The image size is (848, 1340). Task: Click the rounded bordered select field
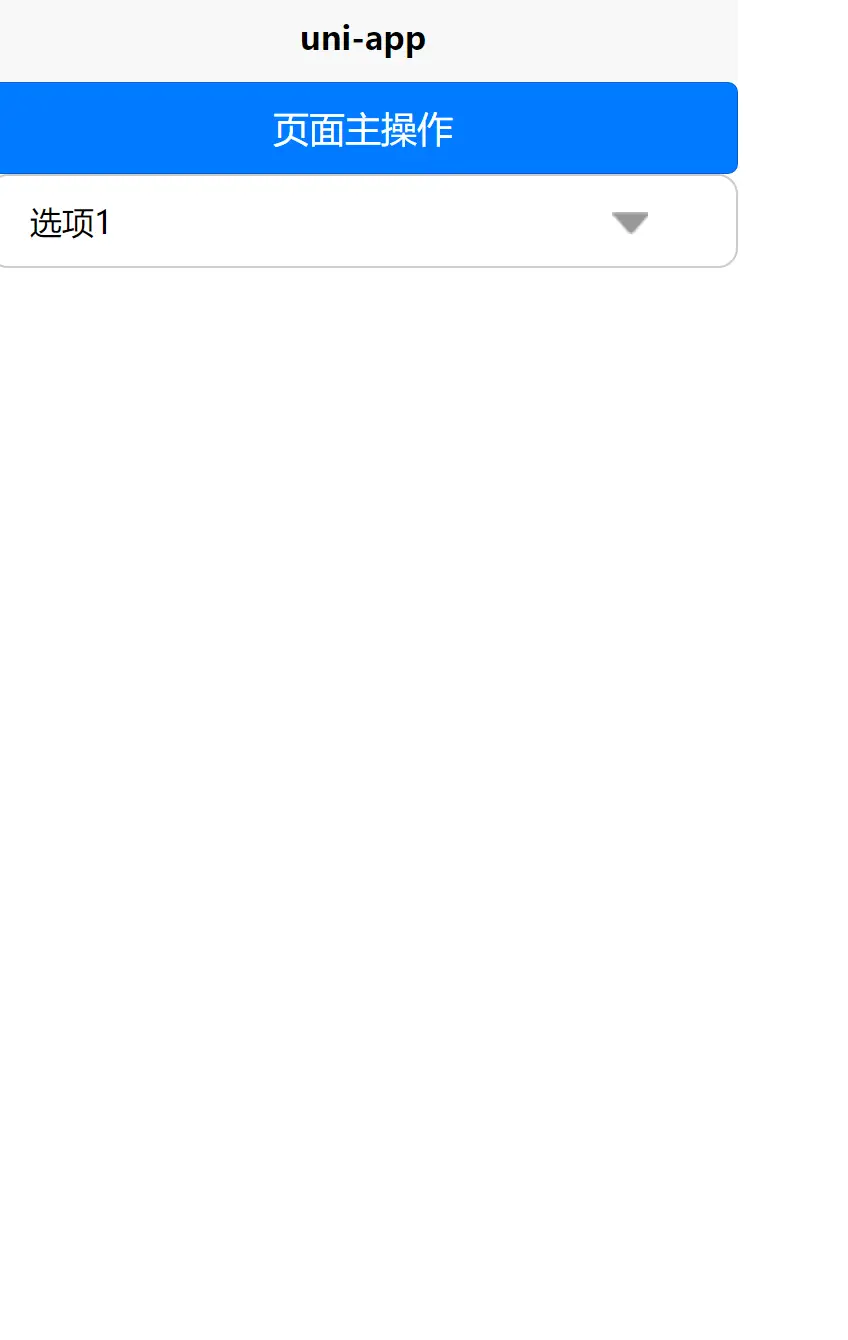pos(368,221)
